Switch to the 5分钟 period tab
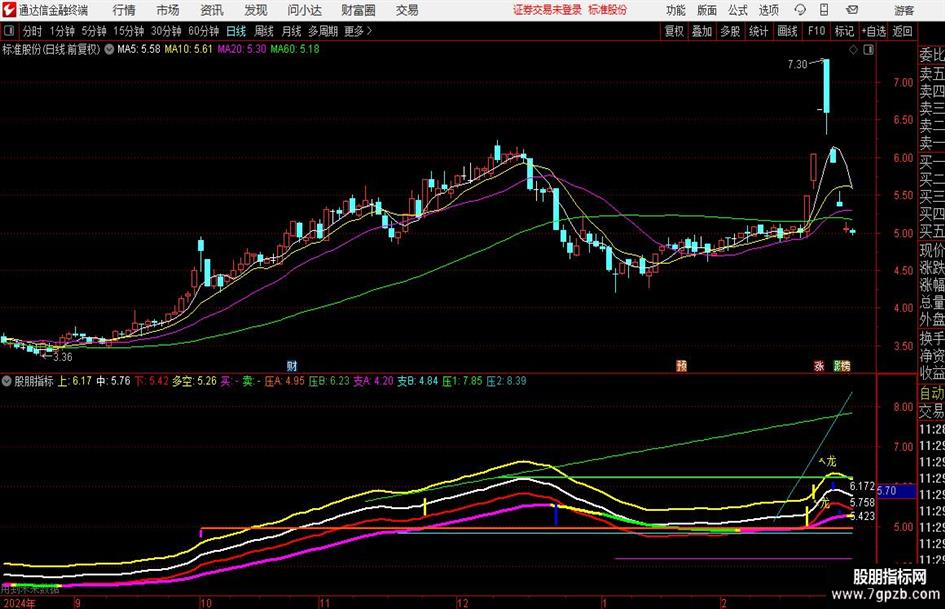This screenshot has width=945, height=609. pyautogui.click(x=93, y=31)
